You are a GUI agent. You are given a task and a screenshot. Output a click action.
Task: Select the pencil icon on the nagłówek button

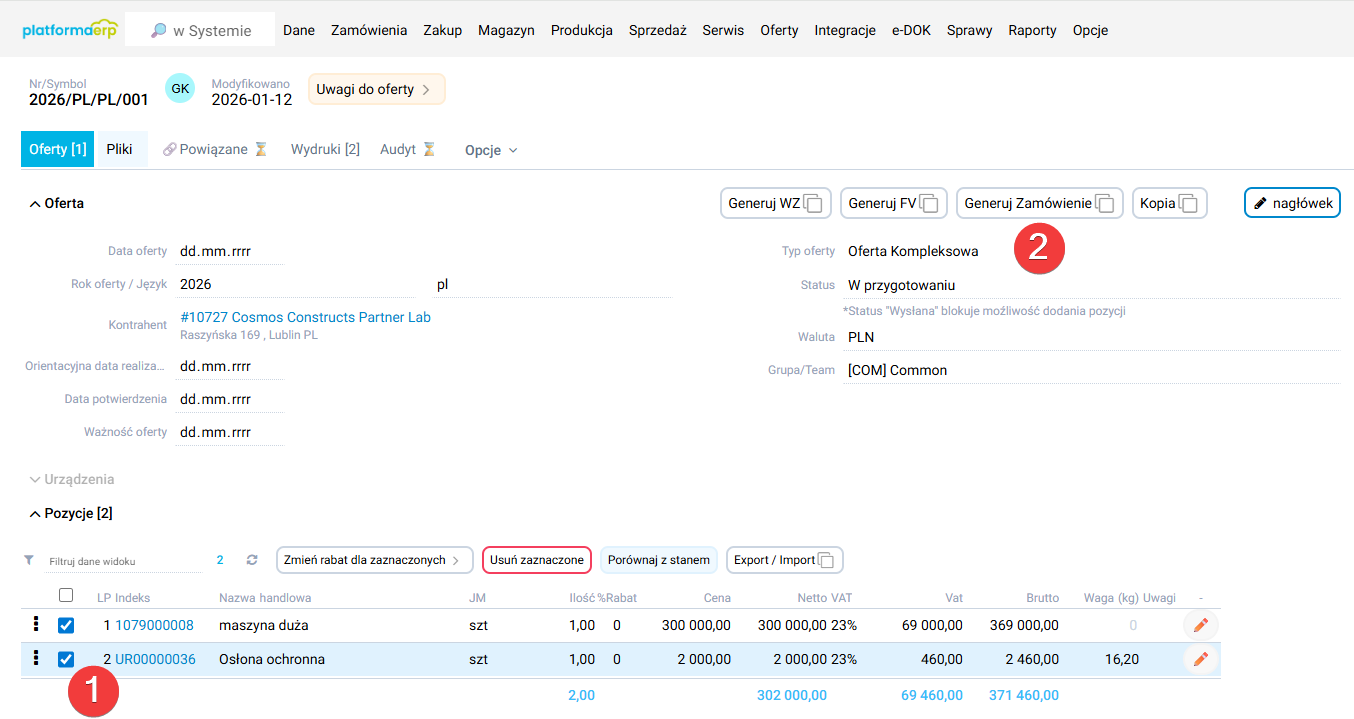pos(1262,202)
